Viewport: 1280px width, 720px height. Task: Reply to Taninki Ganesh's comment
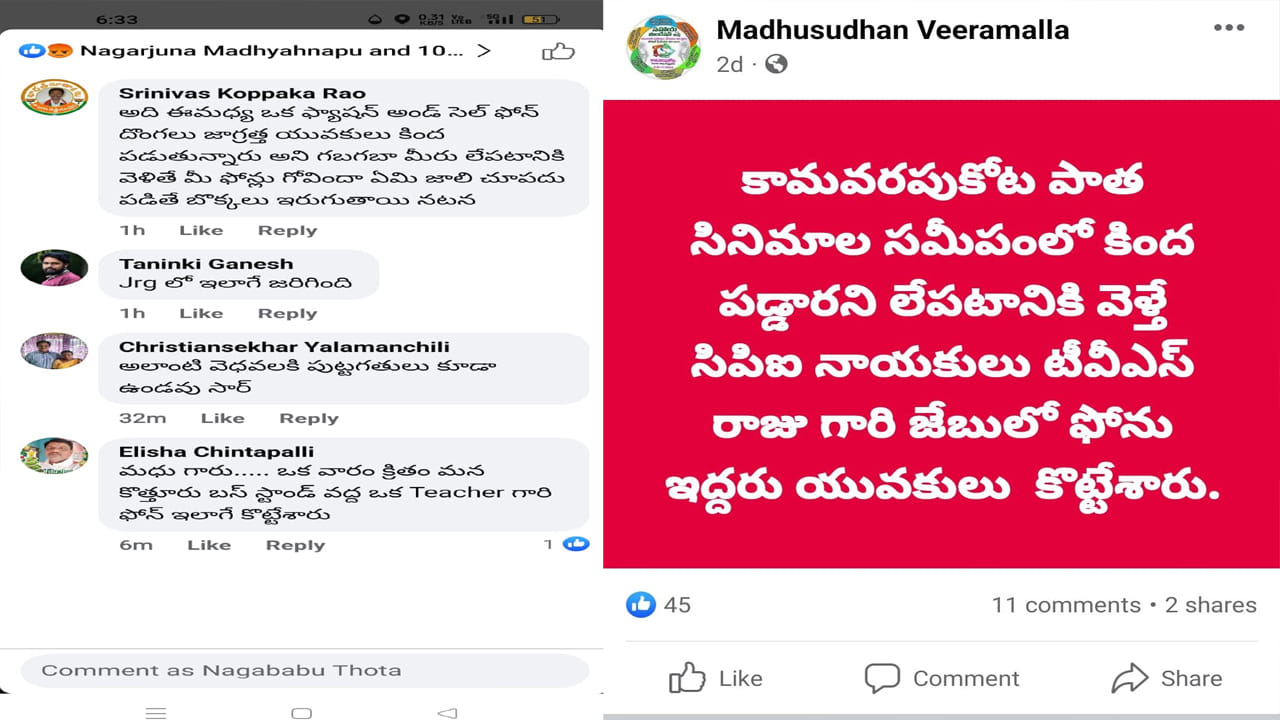pos(287,313)
